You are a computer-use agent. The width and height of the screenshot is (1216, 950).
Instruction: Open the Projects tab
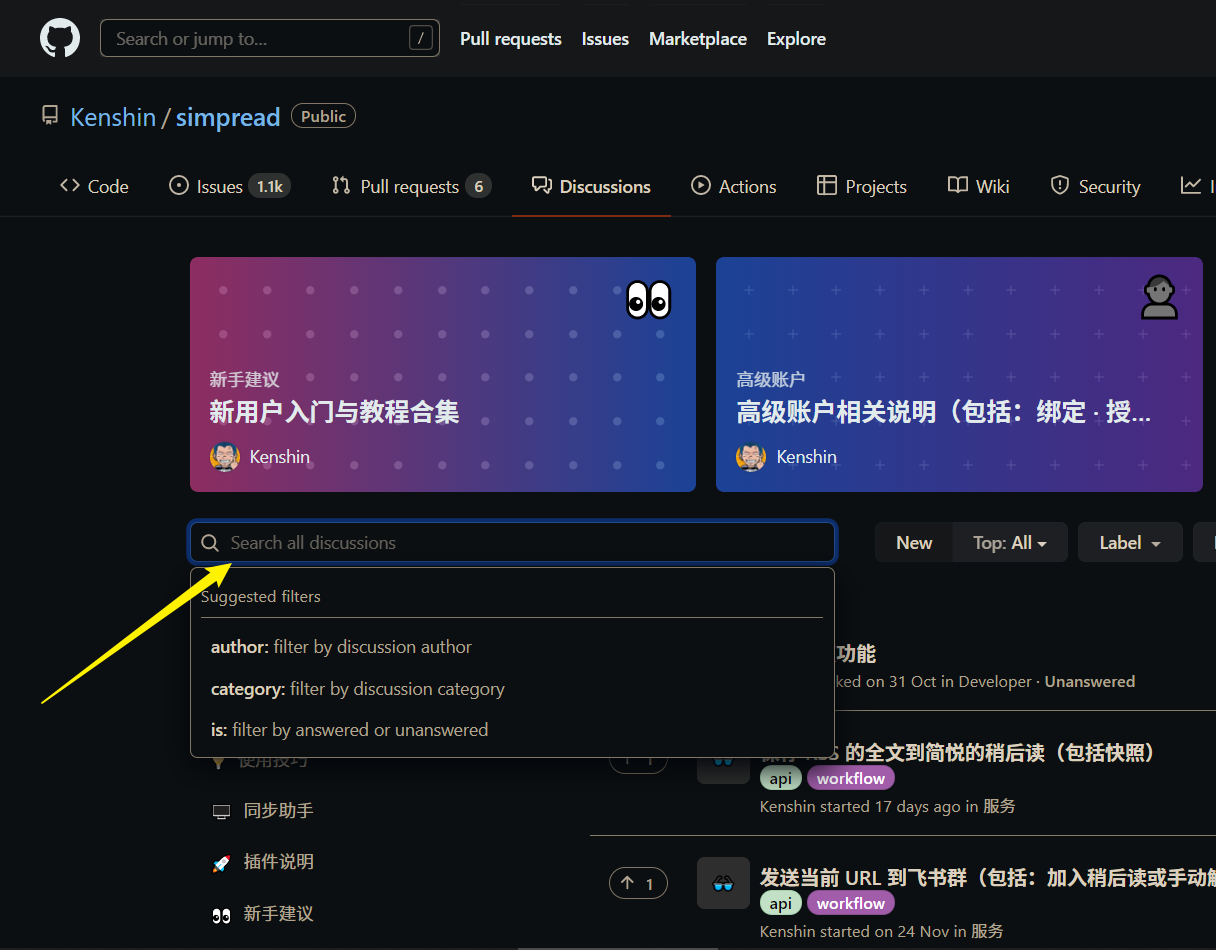[x=862, y=186]
